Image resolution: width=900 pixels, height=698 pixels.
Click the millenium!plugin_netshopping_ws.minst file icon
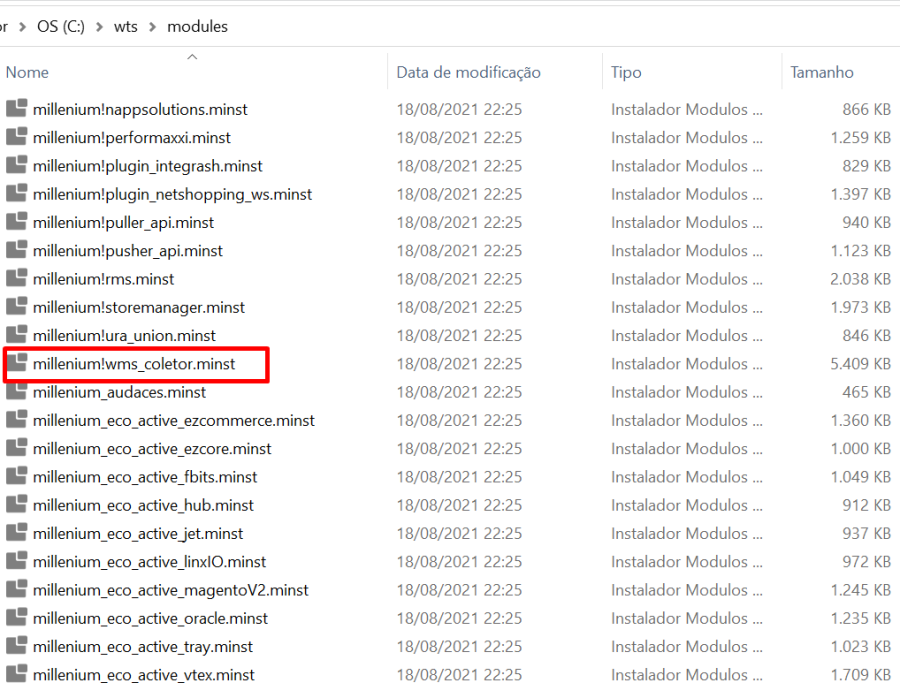point(16,193)
